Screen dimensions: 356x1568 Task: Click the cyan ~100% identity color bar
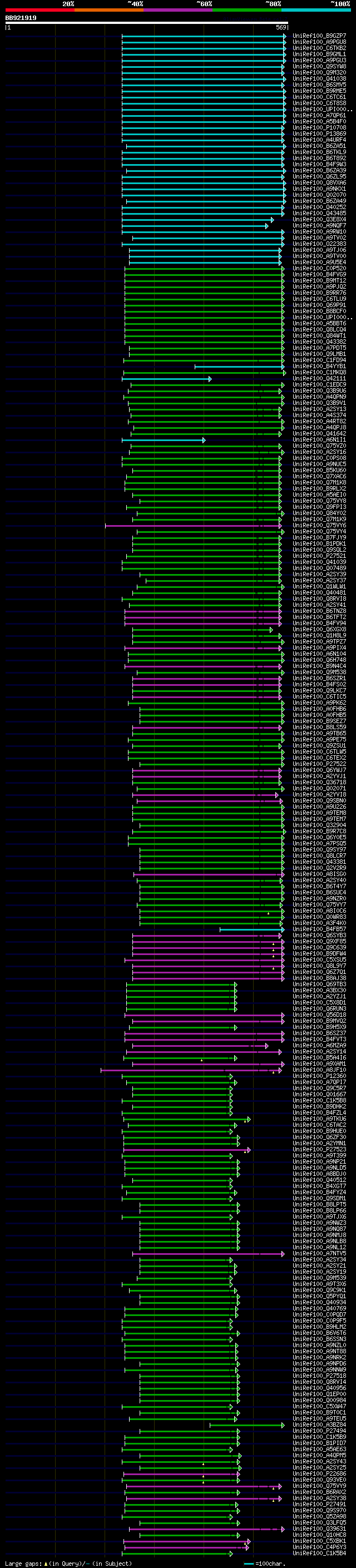coord(316,10)
